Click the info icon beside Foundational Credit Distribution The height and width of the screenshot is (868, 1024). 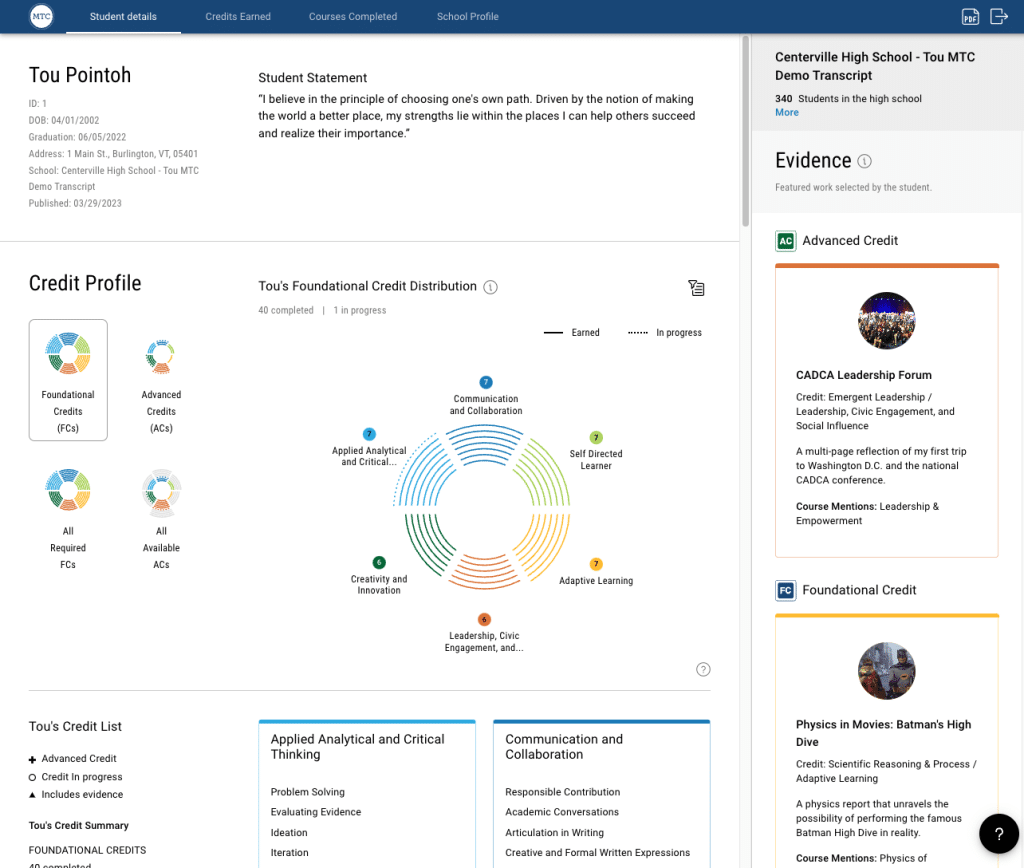[x=490, y=286]
